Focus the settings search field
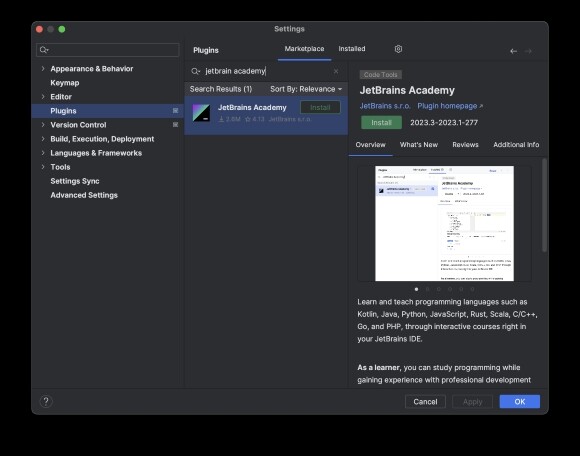 [x=108, y=50]
